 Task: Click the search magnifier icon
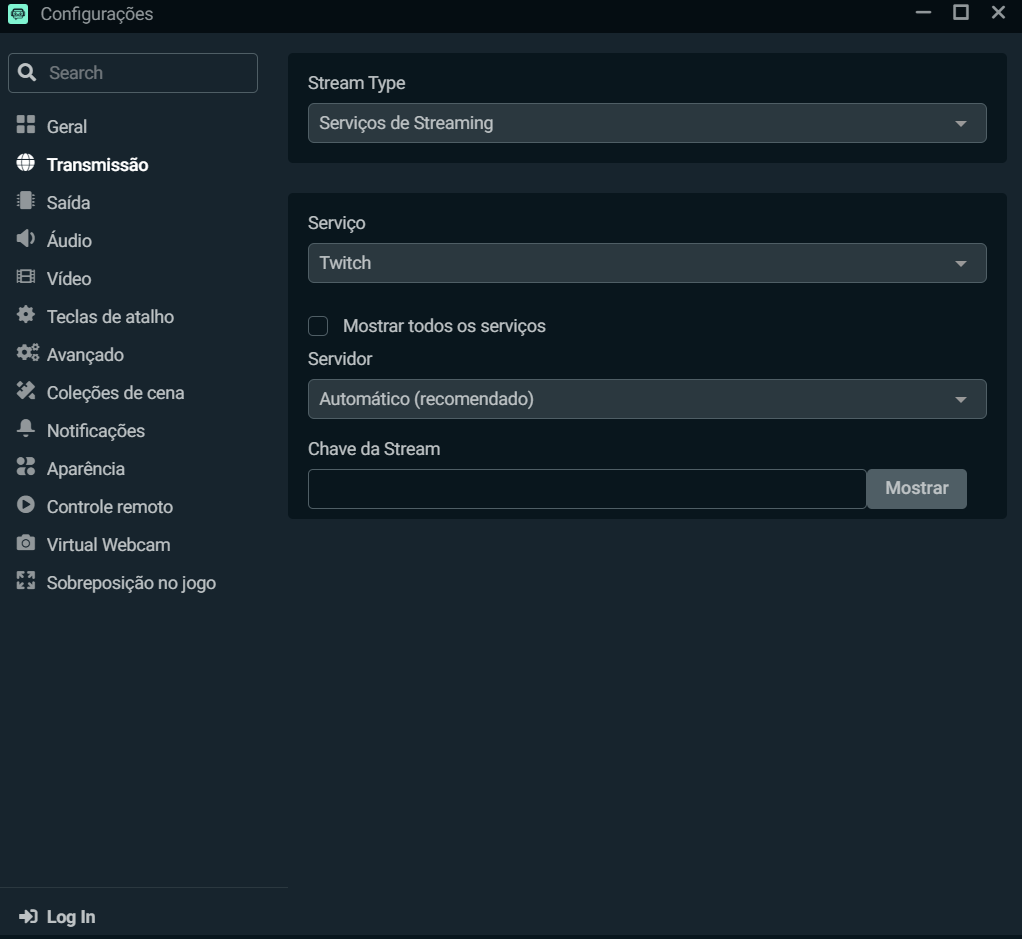coord(27,72)
